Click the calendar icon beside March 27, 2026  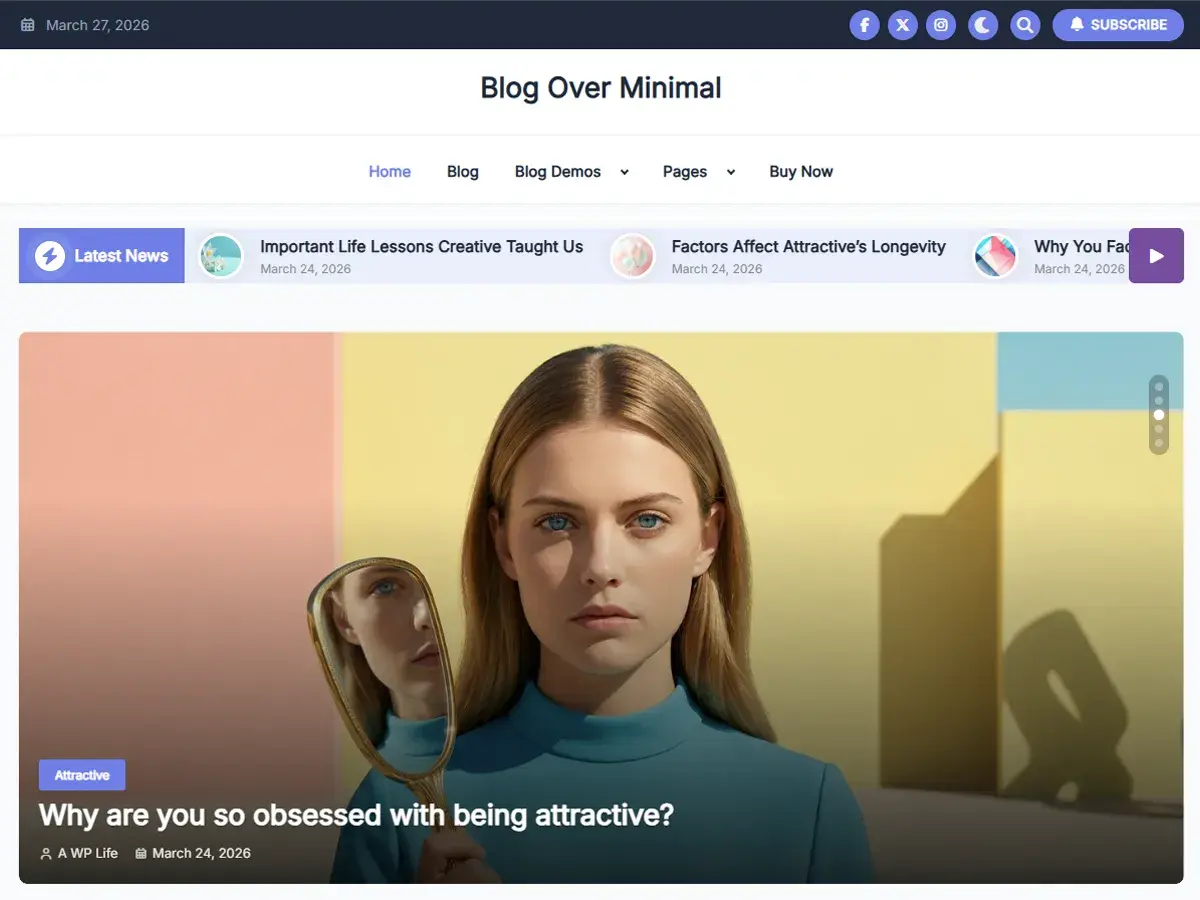pos(28,25)
